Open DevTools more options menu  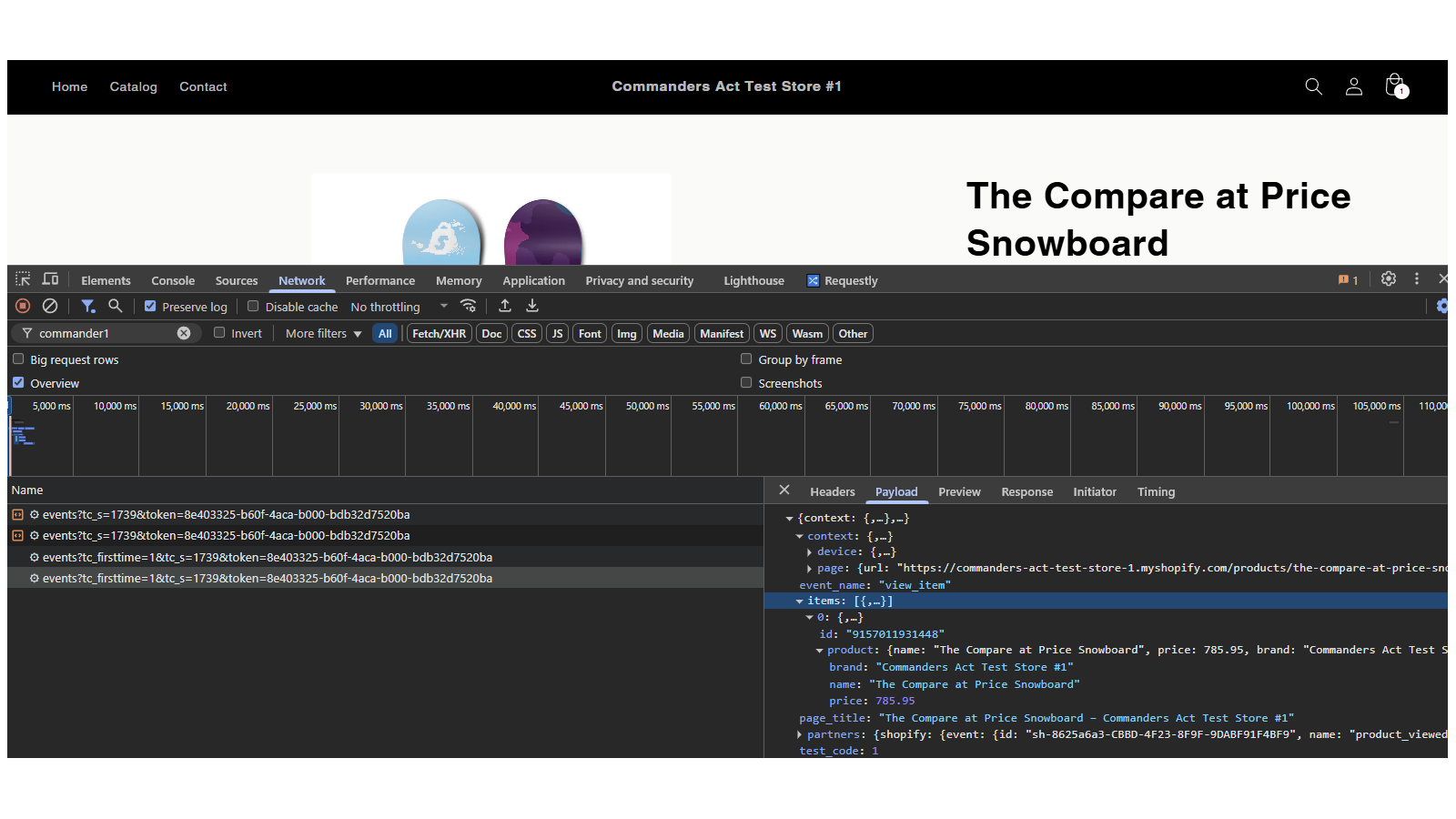[x=1417, y=279]
